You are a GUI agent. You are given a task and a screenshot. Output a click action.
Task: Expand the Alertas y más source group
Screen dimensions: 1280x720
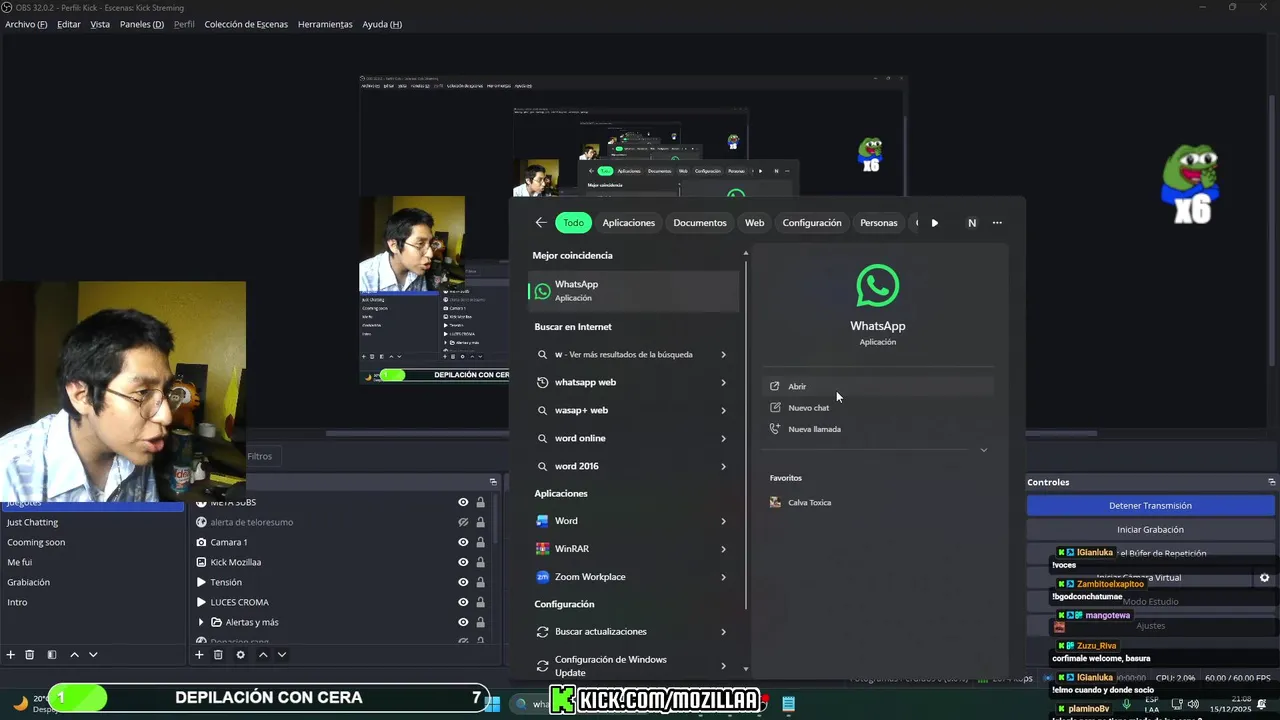(201, 622)
